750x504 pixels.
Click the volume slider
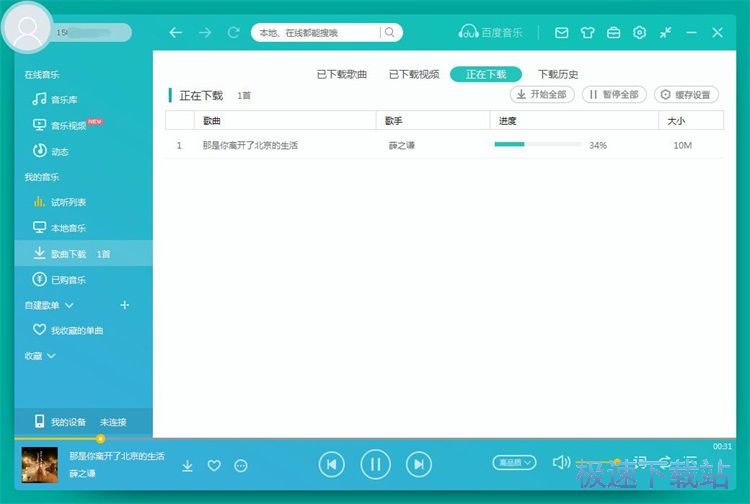[600, 462]
